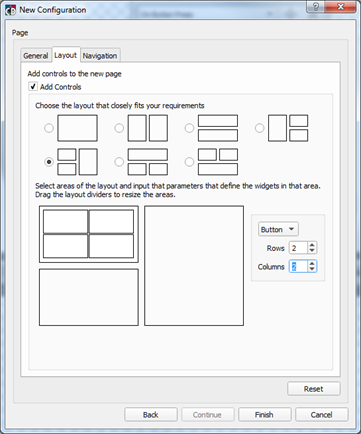Uncheck the Add Controls checkbox

point(33,87)
